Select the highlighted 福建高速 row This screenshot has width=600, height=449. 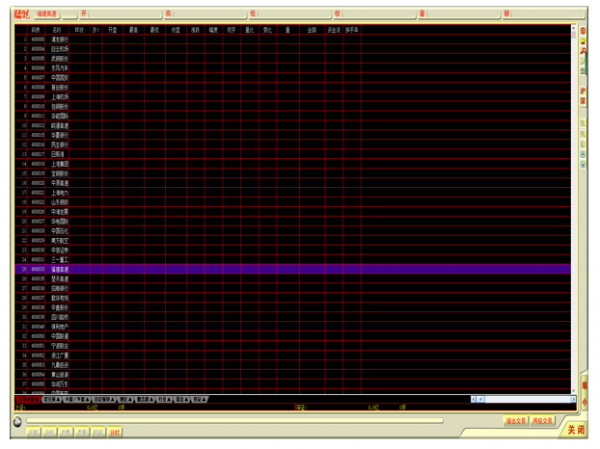(x=293, y=269)
